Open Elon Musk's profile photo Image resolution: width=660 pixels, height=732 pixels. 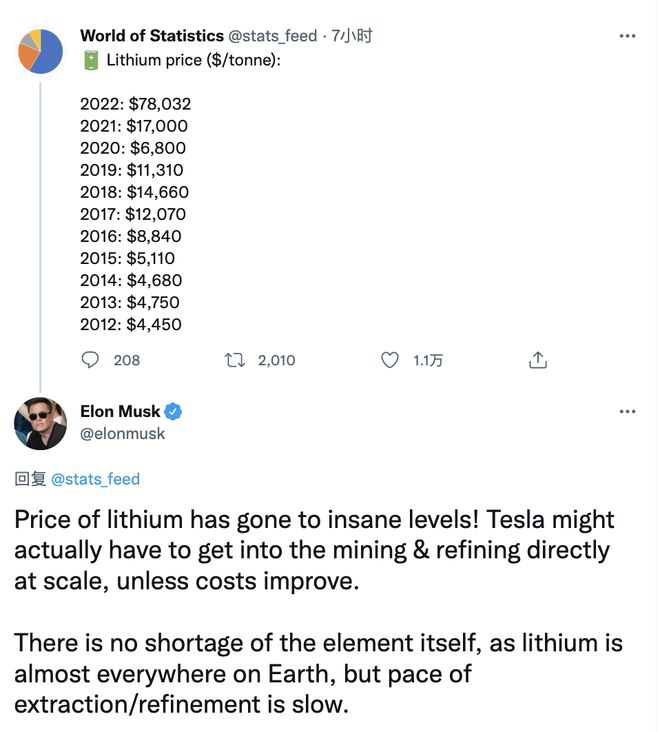[40, 422]
